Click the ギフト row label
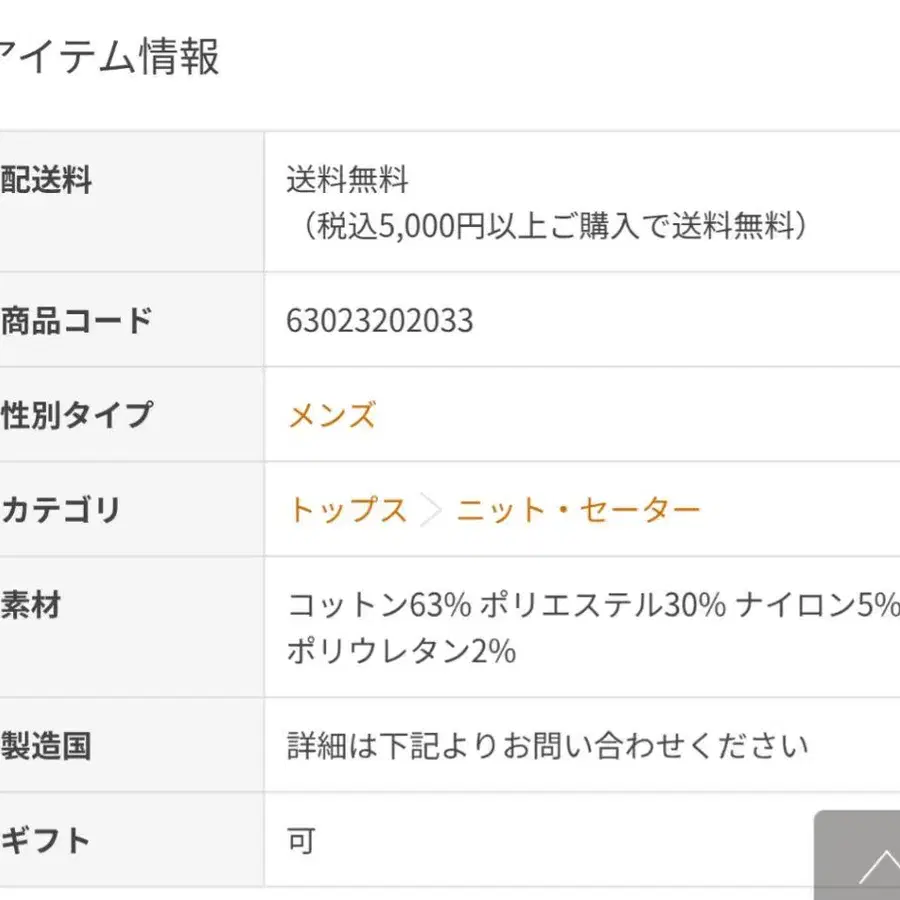 click(x=45, y=840)
